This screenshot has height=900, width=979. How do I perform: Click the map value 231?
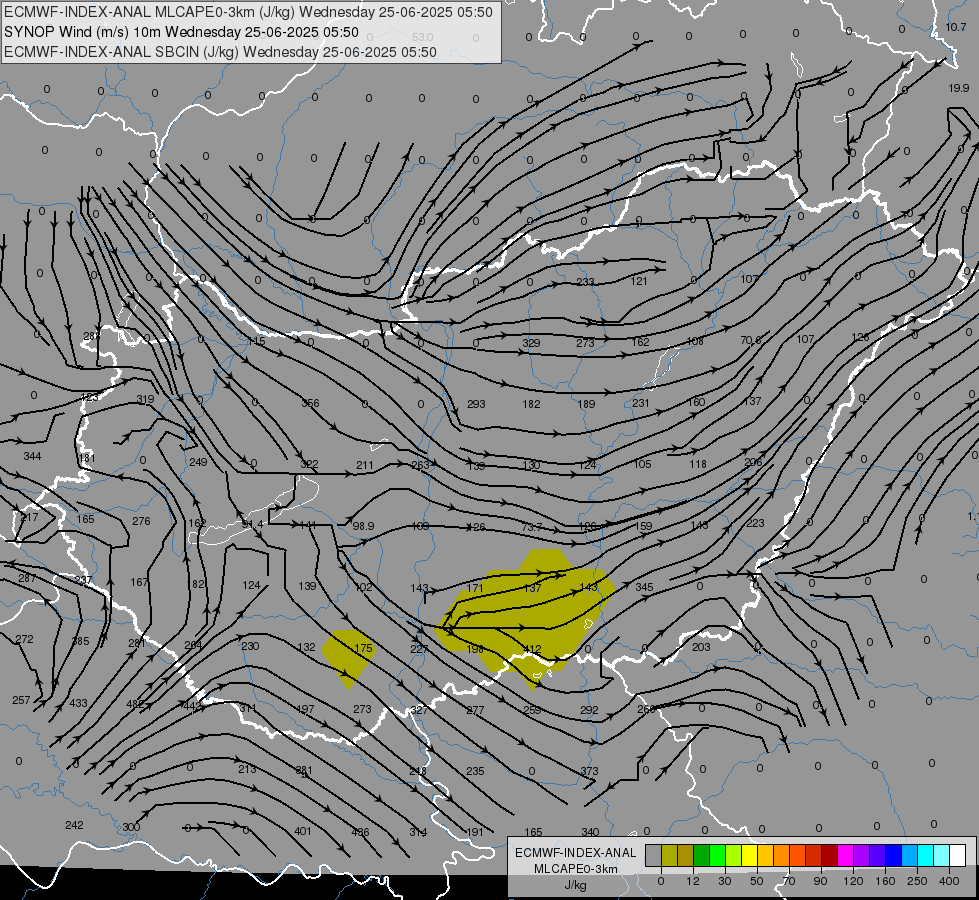[641, 403]
